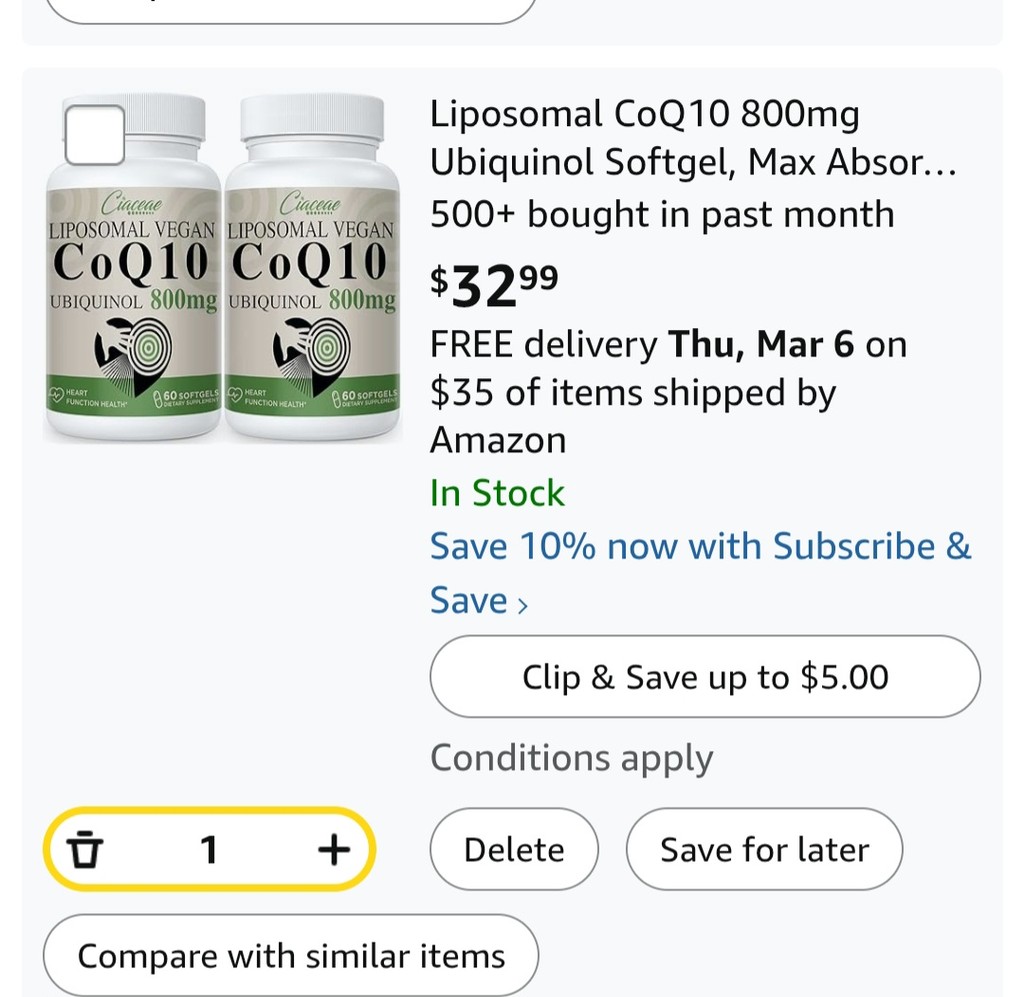Click the trash can icon in quantity stepper
This screenshot has height=997, width=1024.
[85, 849]
